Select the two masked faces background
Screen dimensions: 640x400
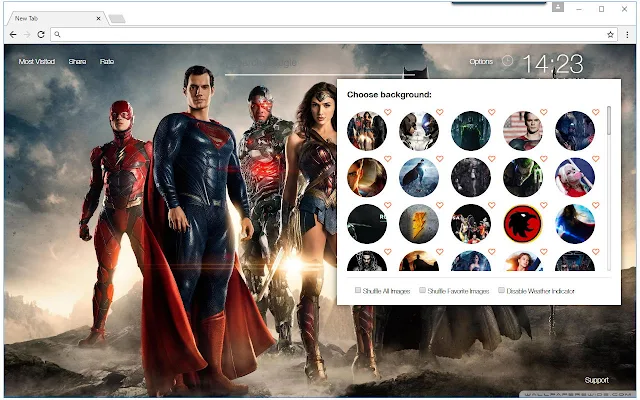click(x=419, y=131)
